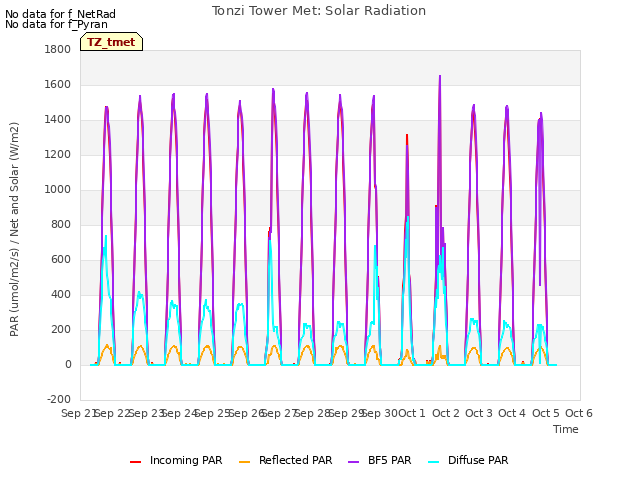The image size is (640, 480).
Task: Click the orange Reflected PAR legend swatch
Action: (244, 462)
